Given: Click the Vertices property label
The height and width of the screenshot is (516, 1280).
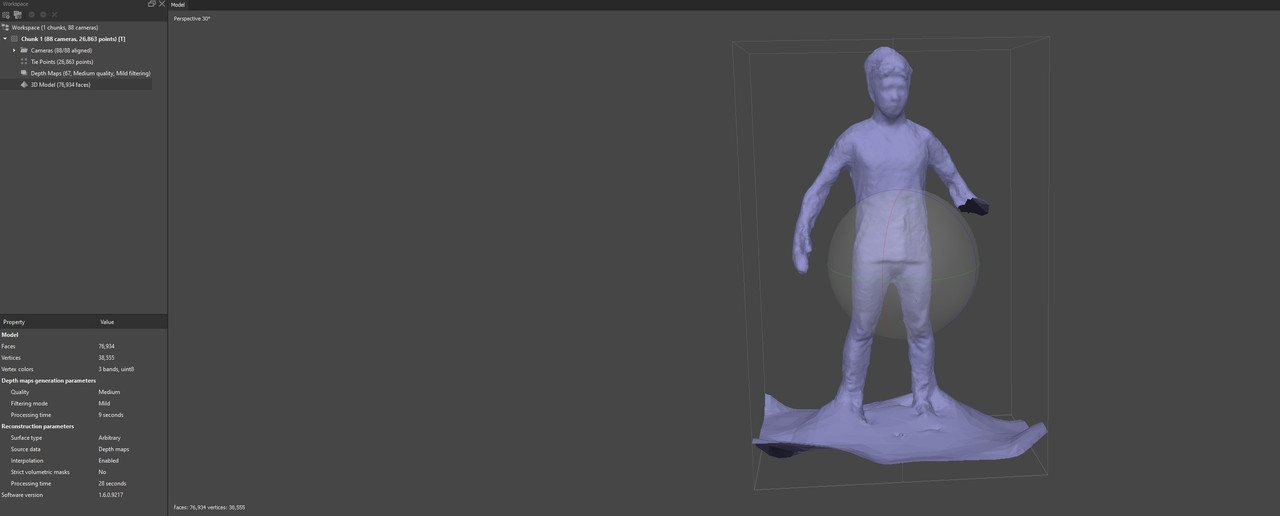Looking at the screenshot, I should coord(10,358).
